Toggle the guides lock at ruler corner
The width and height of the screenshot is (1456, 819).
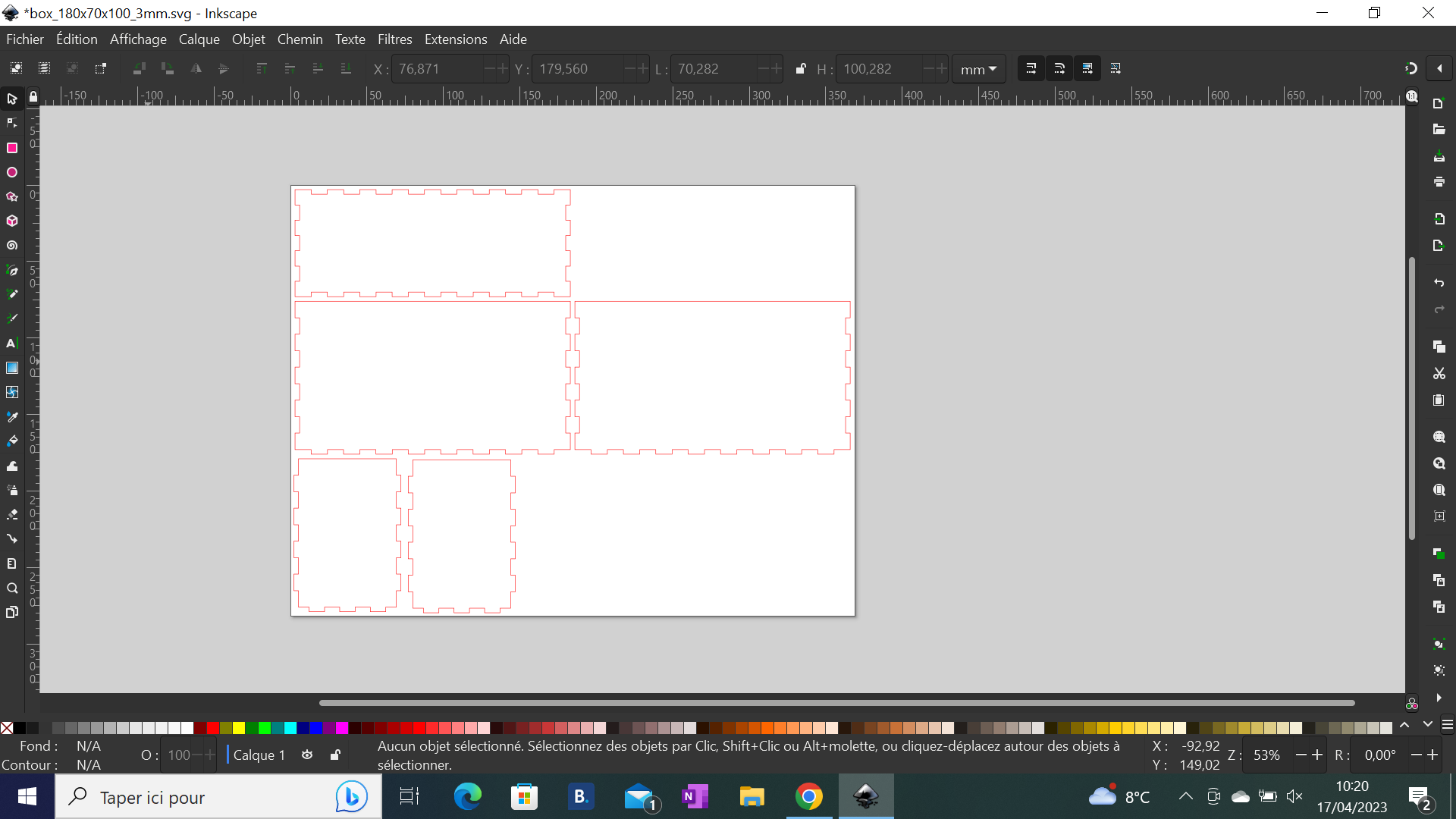(x=33, y=97)
